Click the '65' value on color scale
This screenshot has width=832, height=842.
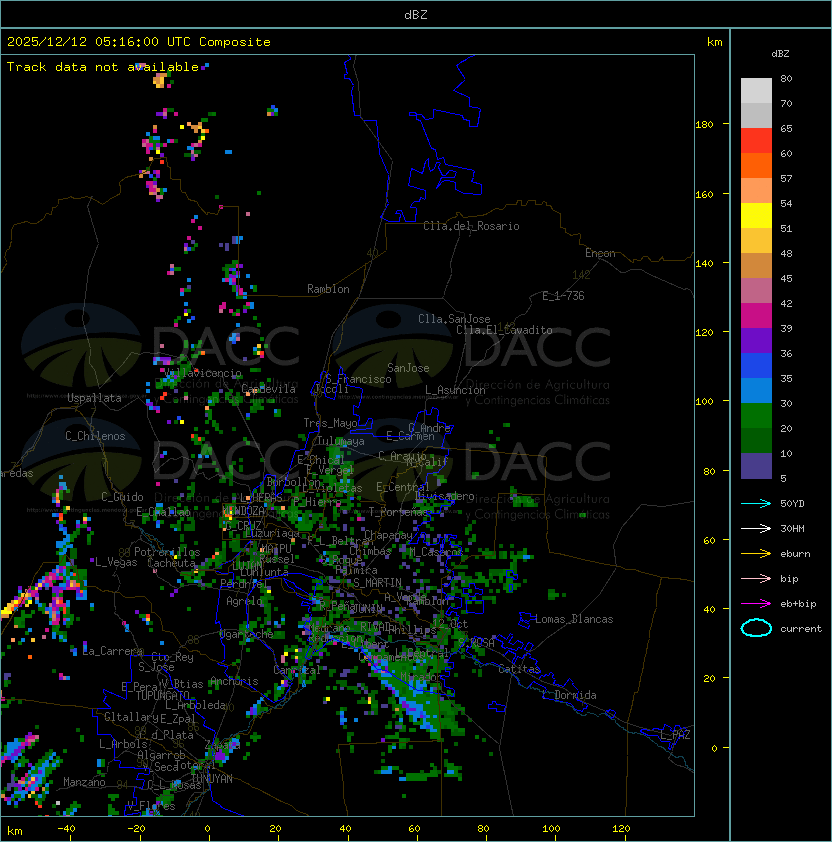786,128
